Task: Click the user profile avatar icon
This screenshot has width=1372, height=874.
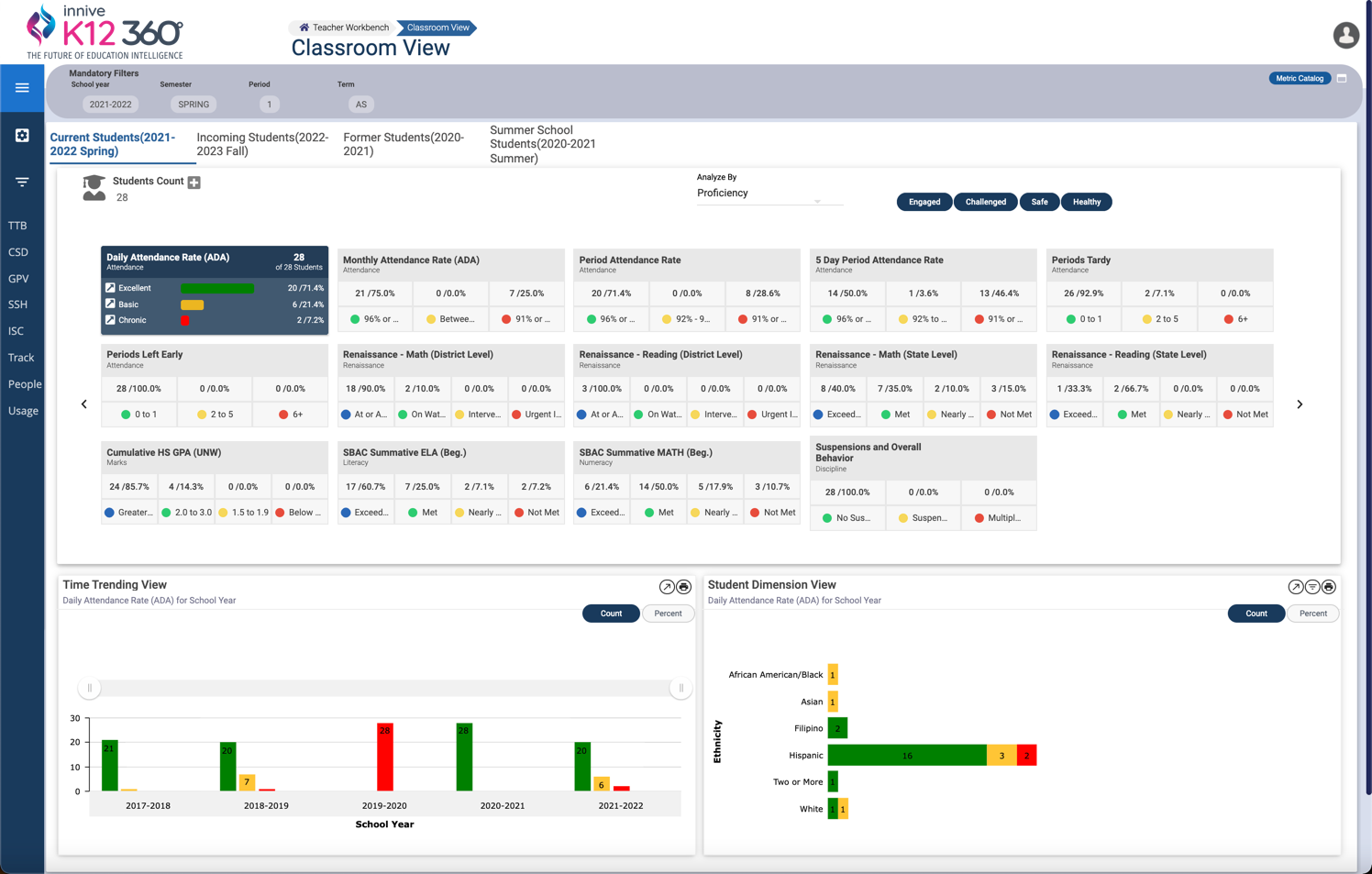Action: 1345,35
